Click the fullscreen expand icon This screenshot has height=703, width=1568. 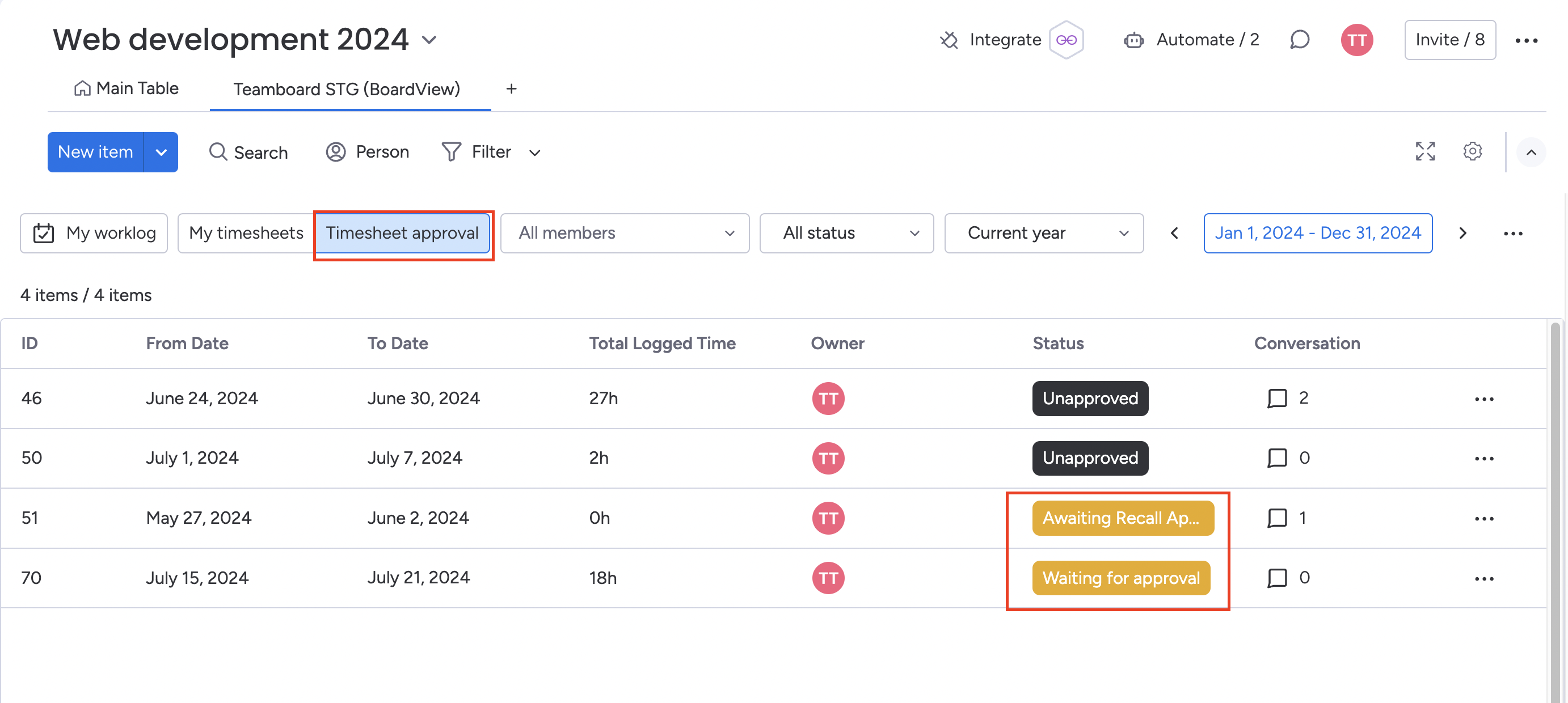tap(1426, 152)
